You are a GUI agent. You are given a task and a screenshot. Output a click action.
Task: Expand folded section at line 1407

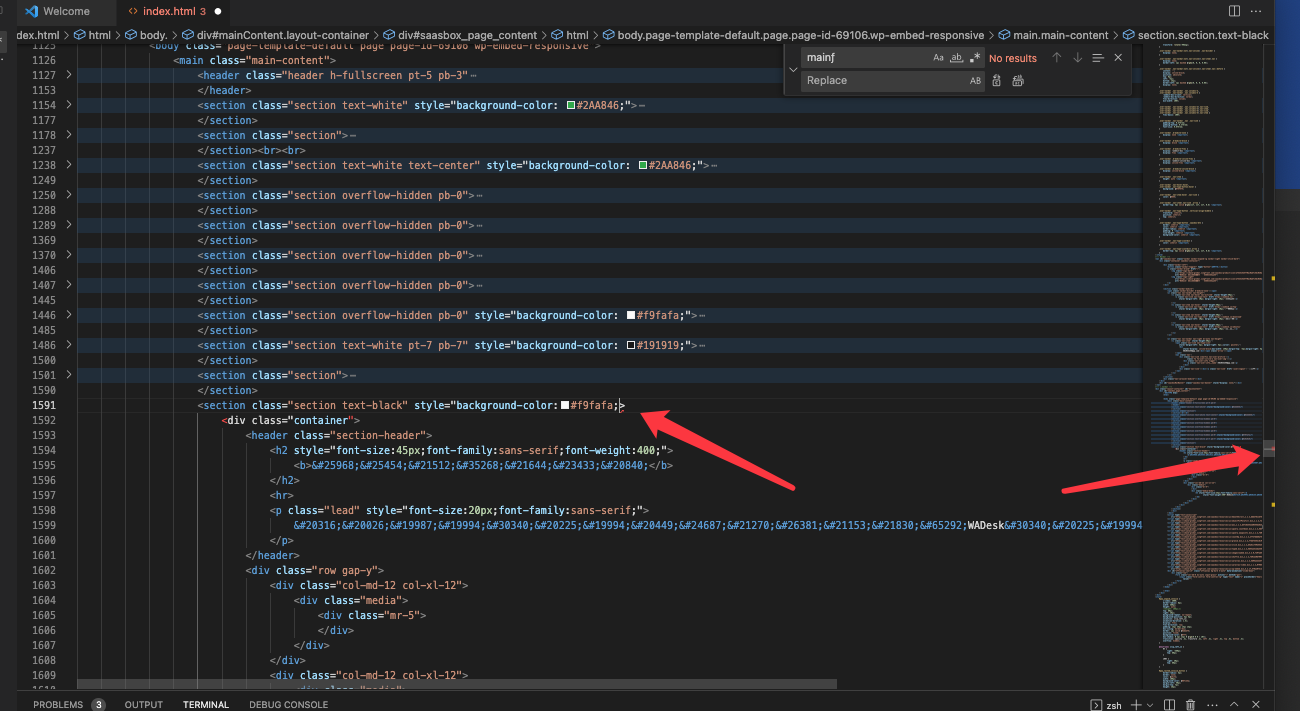click(x=68, y=285)
